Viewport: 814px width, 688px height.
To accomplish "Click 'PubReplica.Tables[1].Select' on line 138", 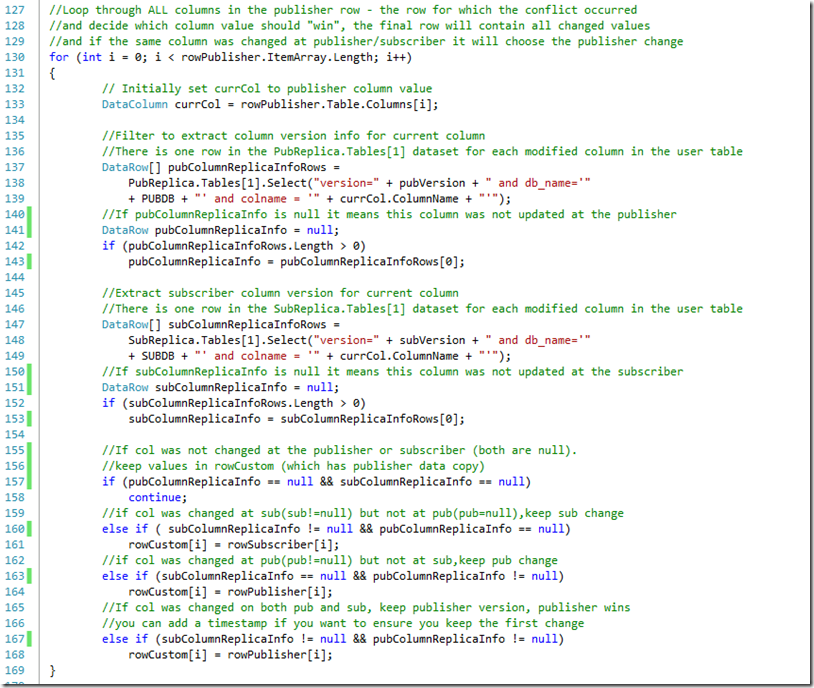I will [x=218, y=183].
